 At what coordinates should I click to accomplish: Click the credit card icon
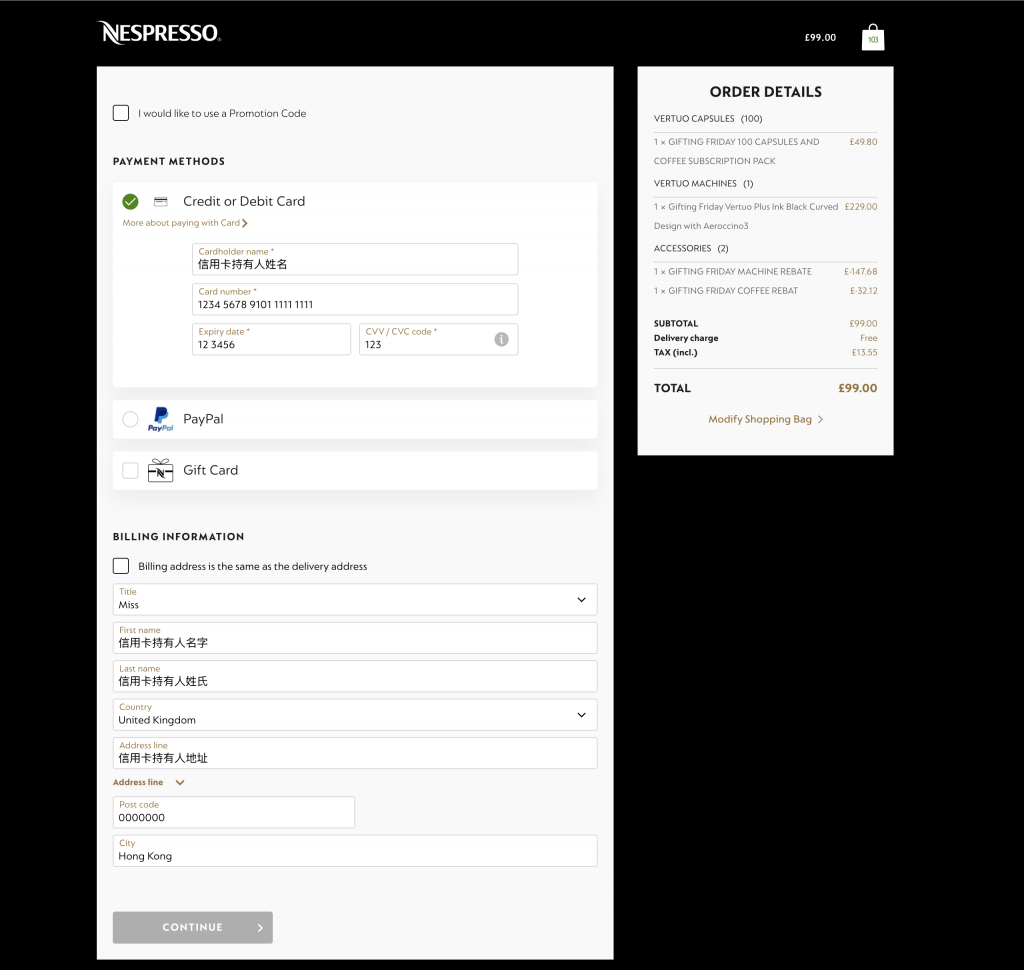pos(160,201)
